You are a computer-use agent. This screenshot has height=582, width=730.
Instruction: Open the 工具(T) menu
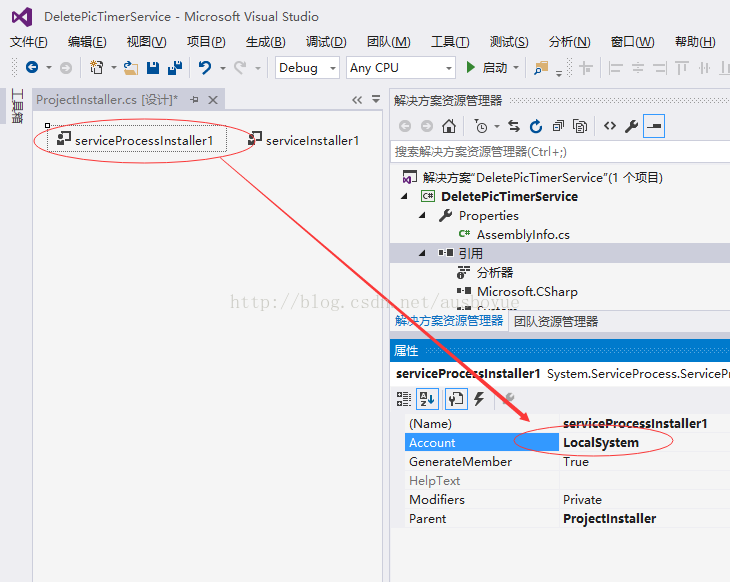(x=450, y=42)
